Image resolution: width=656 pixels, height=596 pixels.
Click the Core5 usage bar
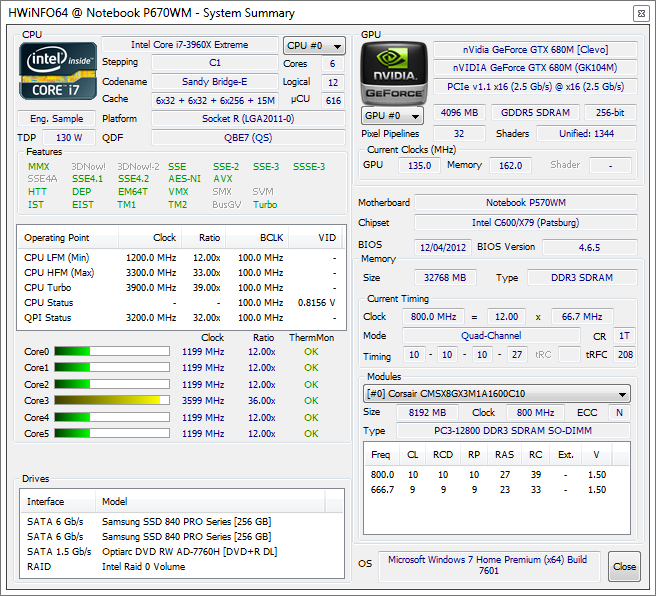112,433
